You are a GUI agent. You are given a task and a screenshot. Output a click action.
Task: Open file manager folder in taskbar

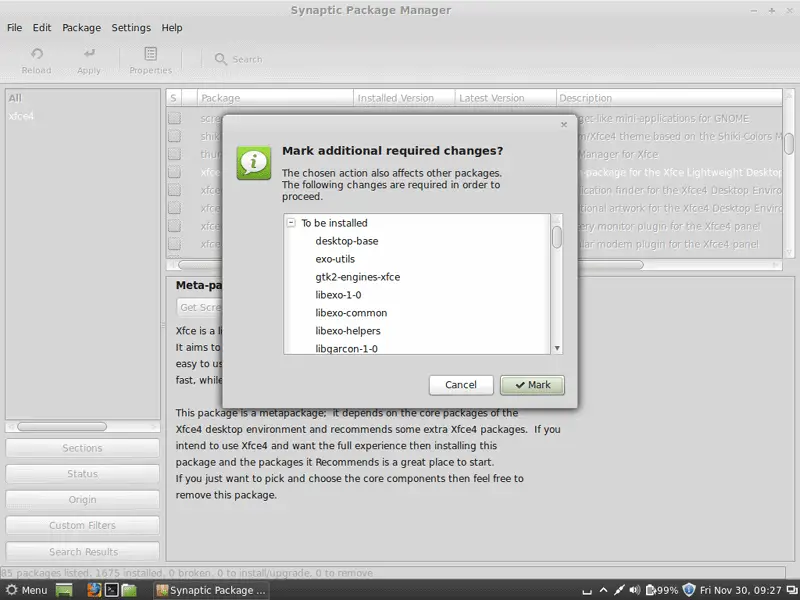point(129,590)
